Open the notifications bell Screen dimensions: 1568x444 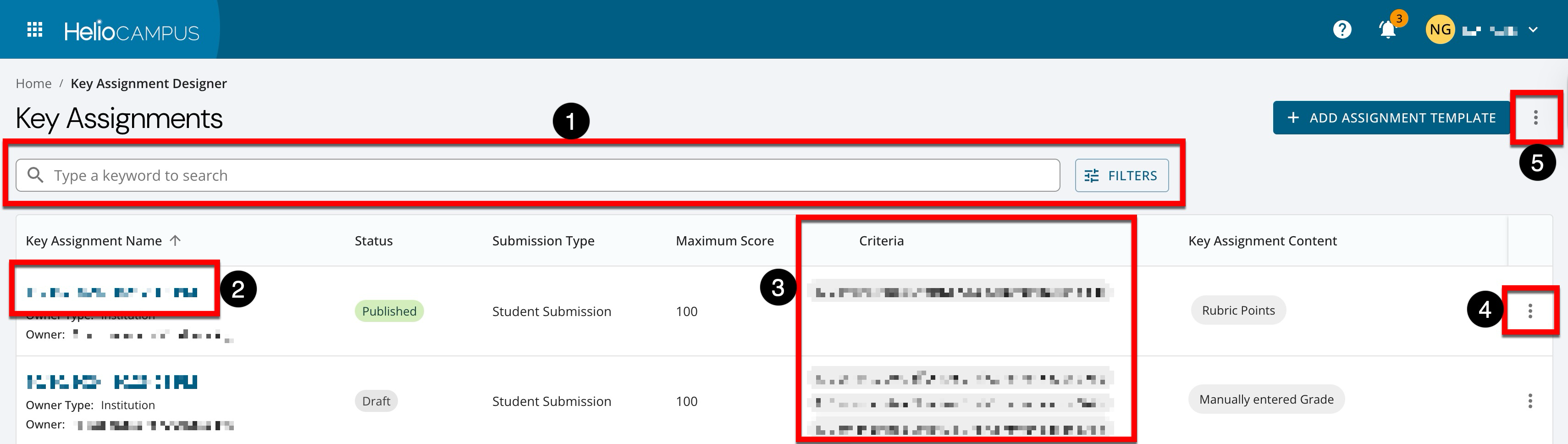(1387, 30)
